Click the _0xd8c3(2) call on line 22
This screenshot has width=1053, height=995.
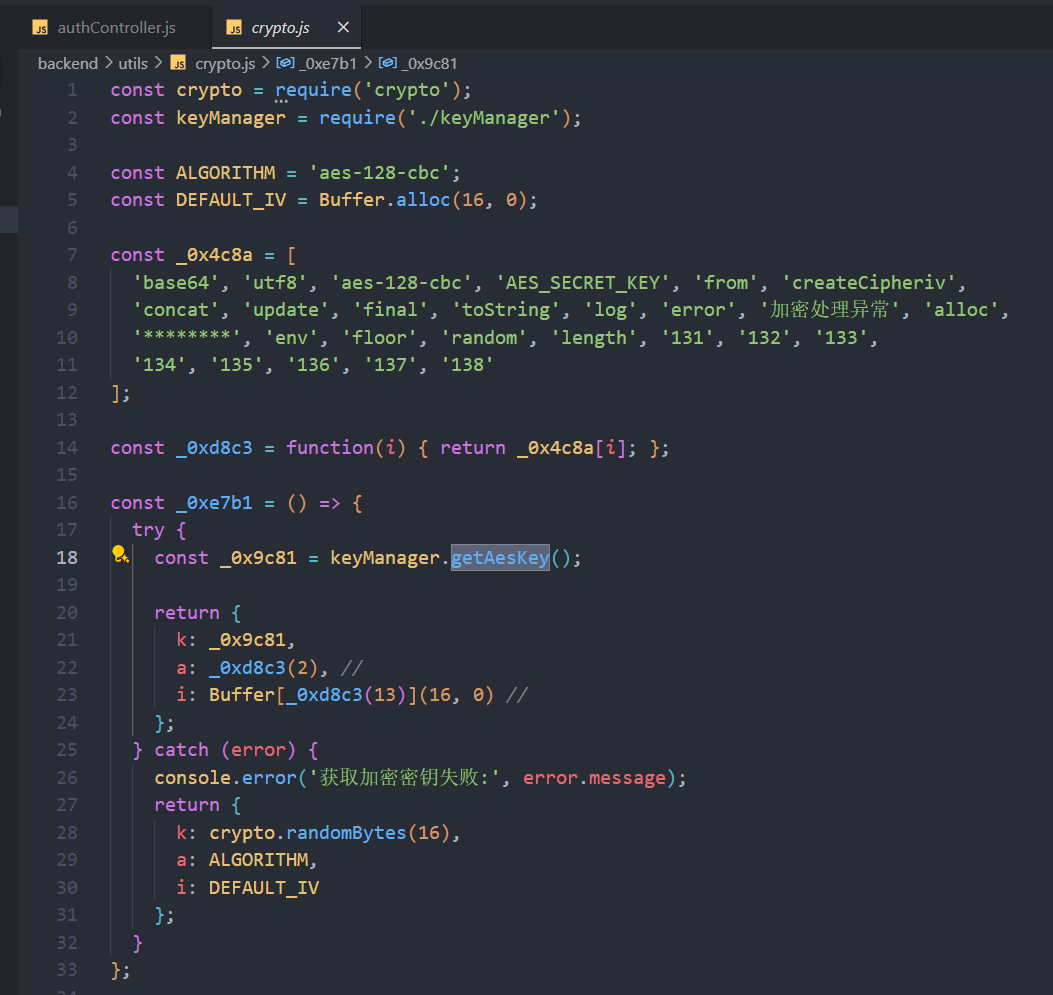(264, 668)
